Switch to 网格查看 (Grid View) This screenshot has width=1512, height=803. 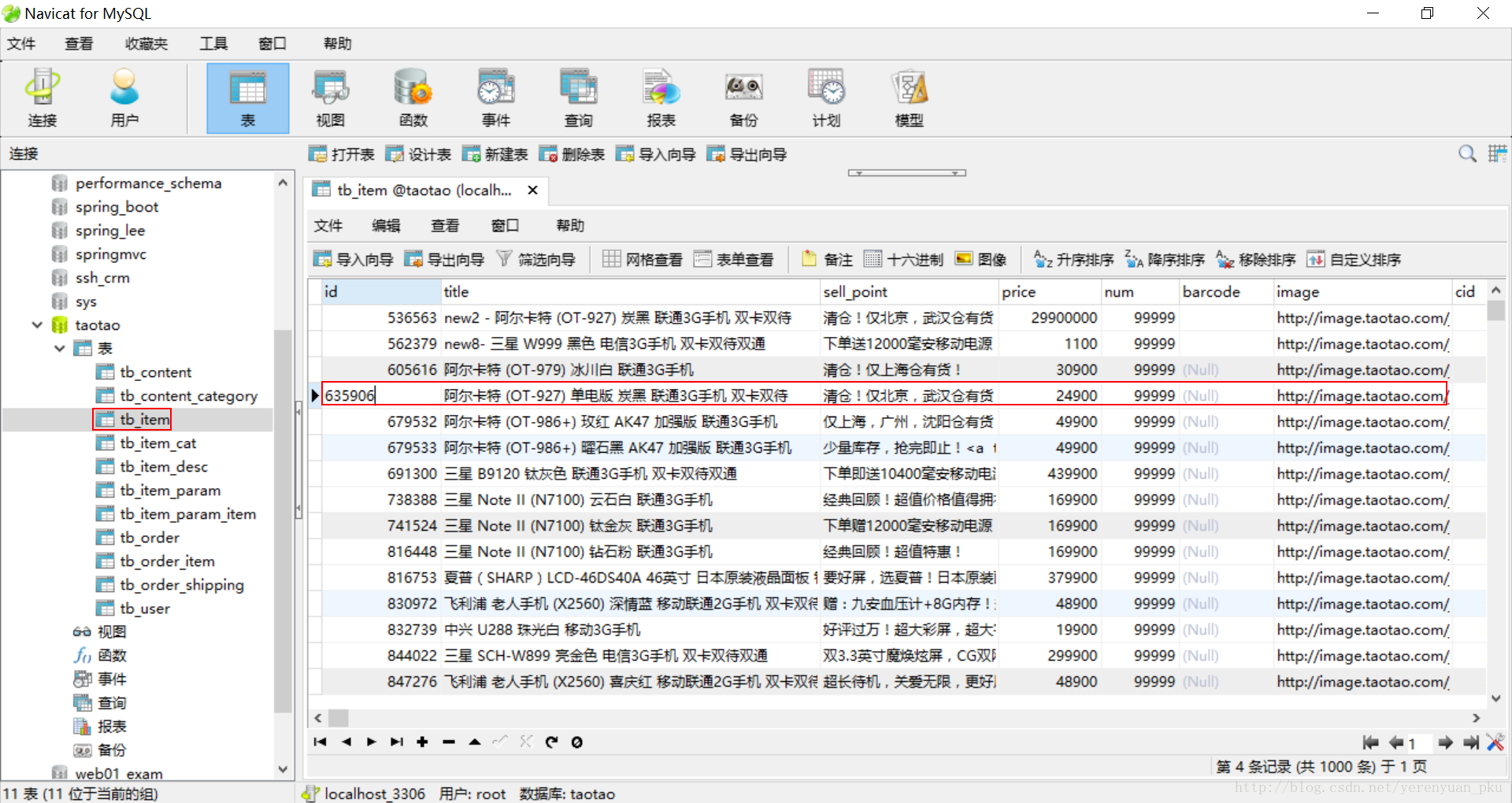pos(643,259)
